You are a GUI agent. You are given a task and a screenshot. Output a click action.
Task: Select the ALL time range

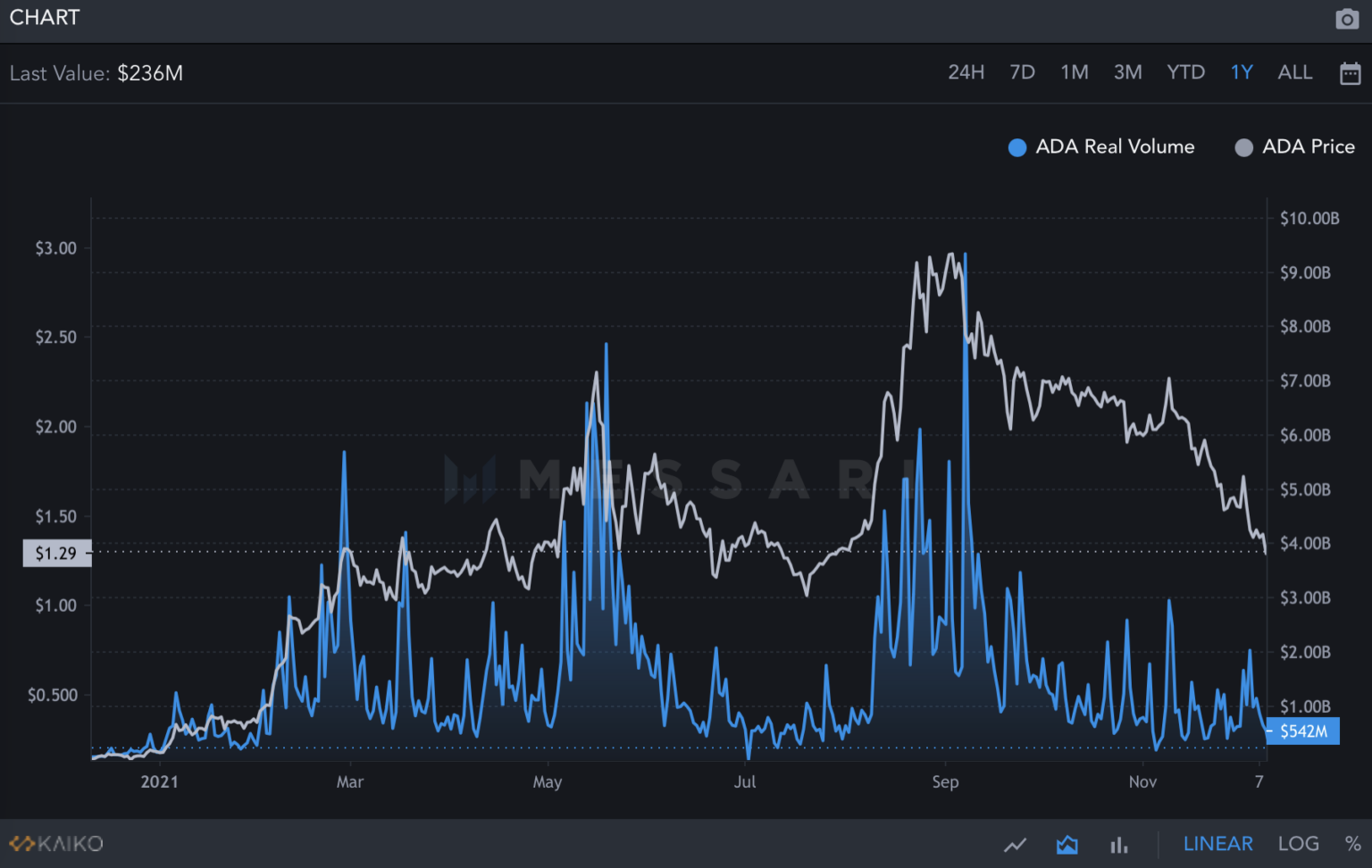pyautogui.click(x=1295, y=72)
